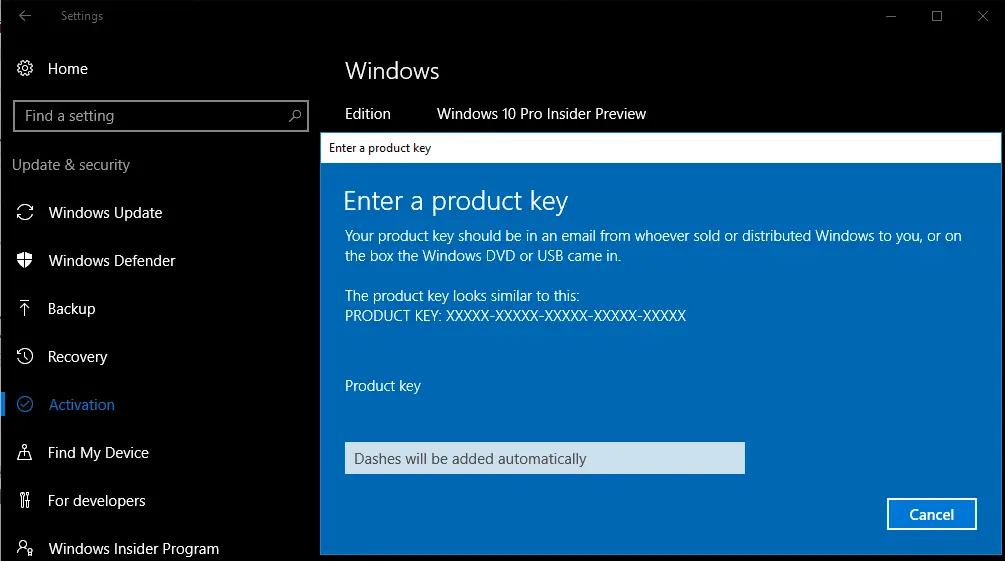Cancel the product key dialog
This screenshot has height=561, width=1005.
(931, 514)
